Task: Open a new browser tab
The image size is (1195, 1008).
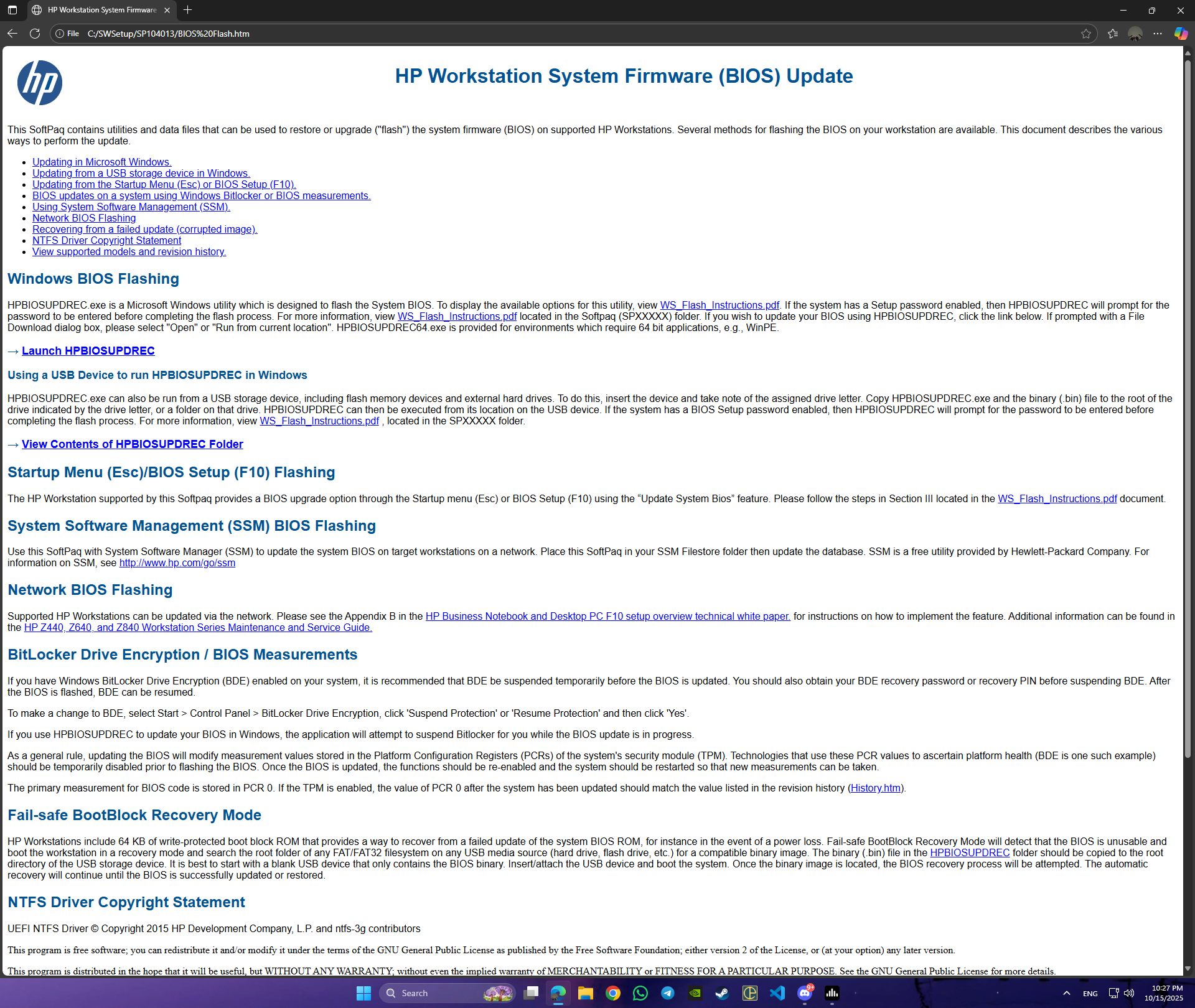Action: [x=188, y=10]
